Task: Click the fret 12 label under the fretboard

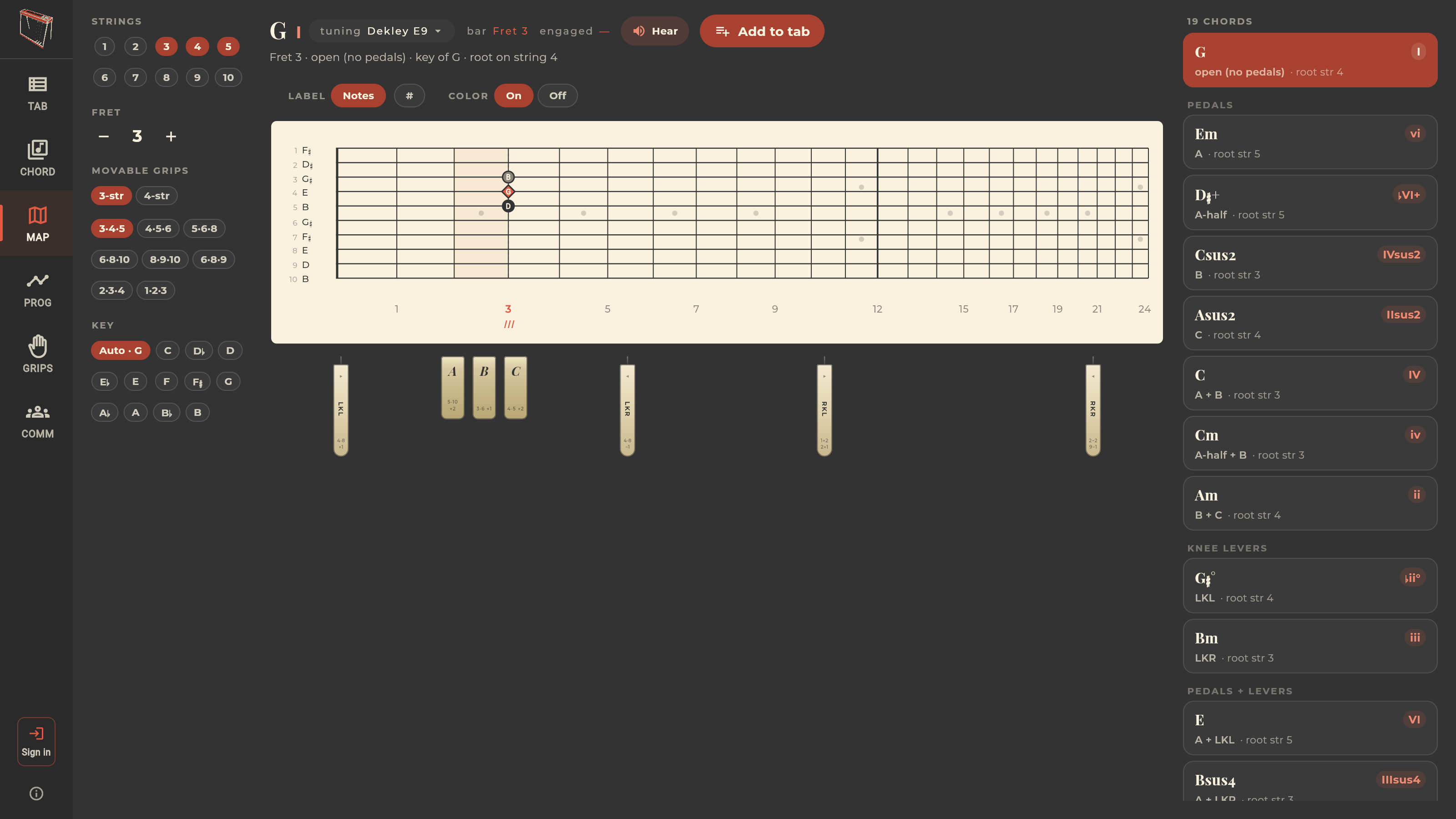Action: pos(877,309)
